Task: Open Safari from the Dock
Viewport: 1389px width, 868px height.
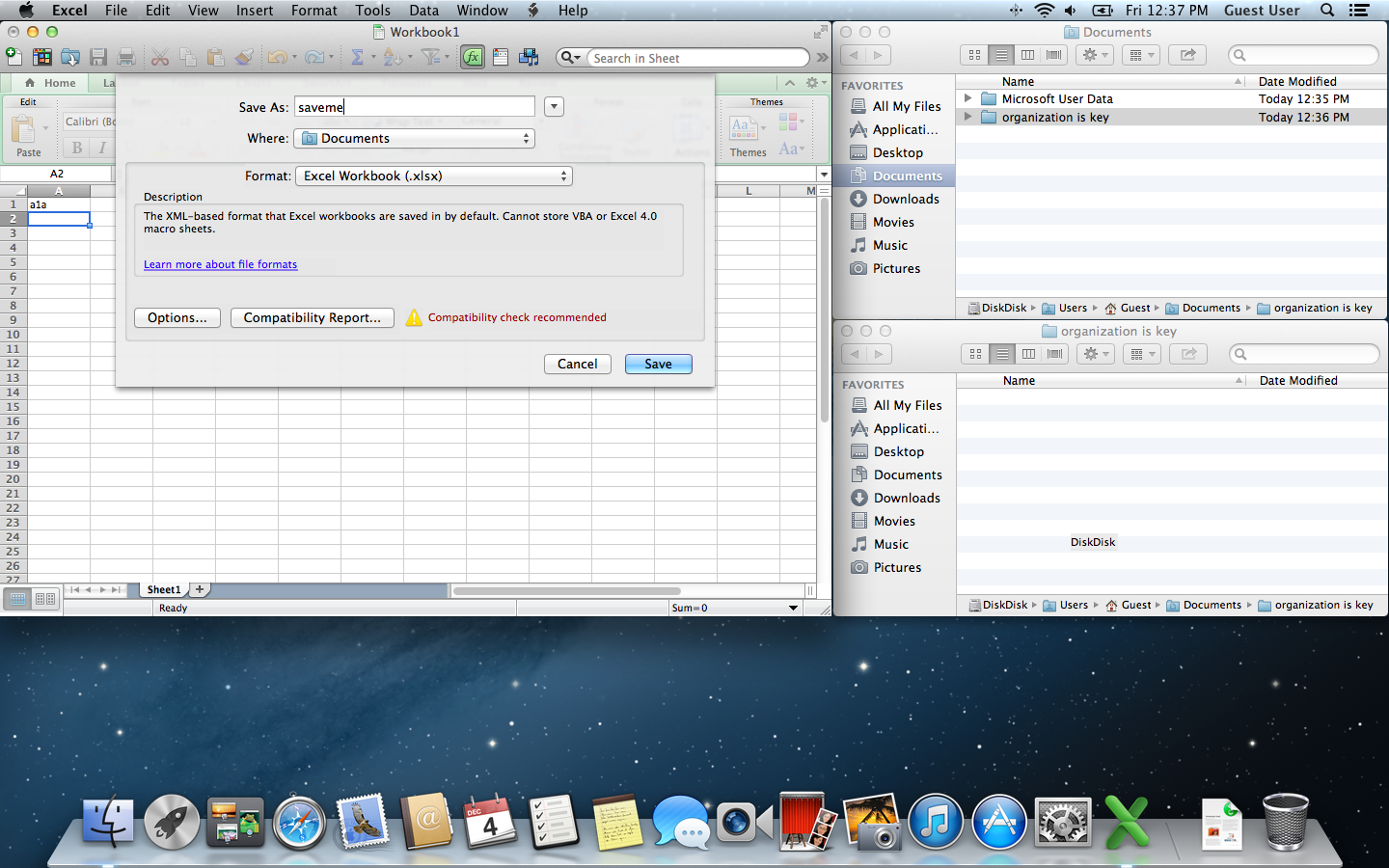Action: [x=299, y=822]
